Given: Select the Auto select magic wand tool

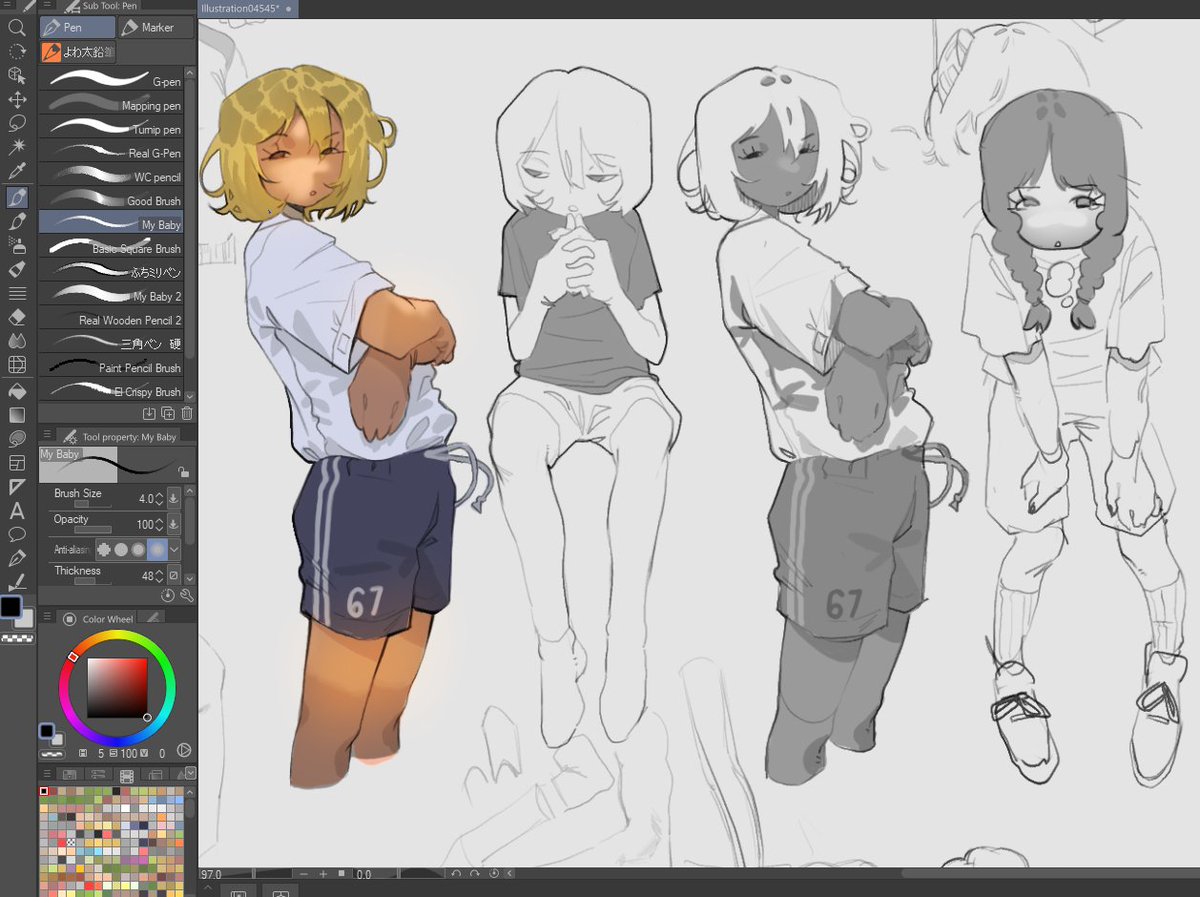Looking at the screenshot, I should pos(17,148).
